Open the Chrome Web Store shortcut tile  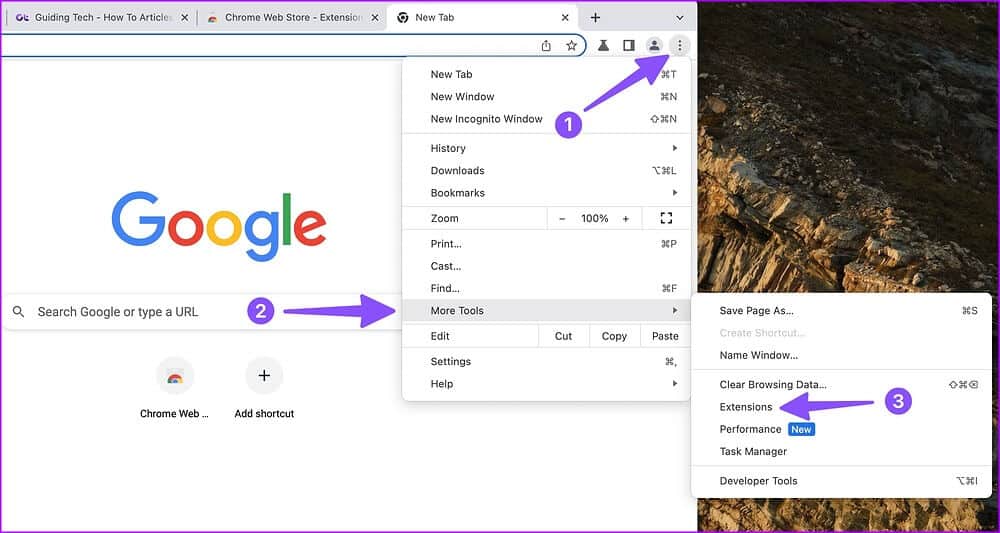175,388
